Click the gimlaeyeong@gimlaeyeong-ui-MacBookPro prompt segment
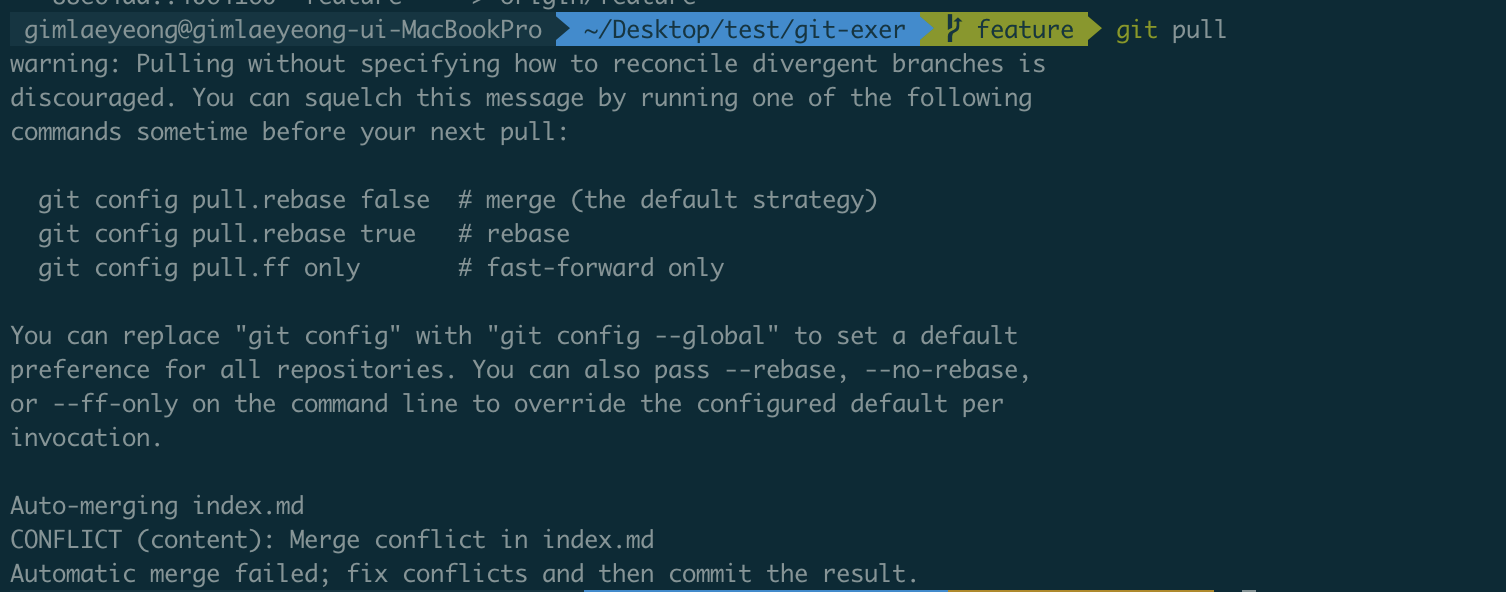 point(283,30)
